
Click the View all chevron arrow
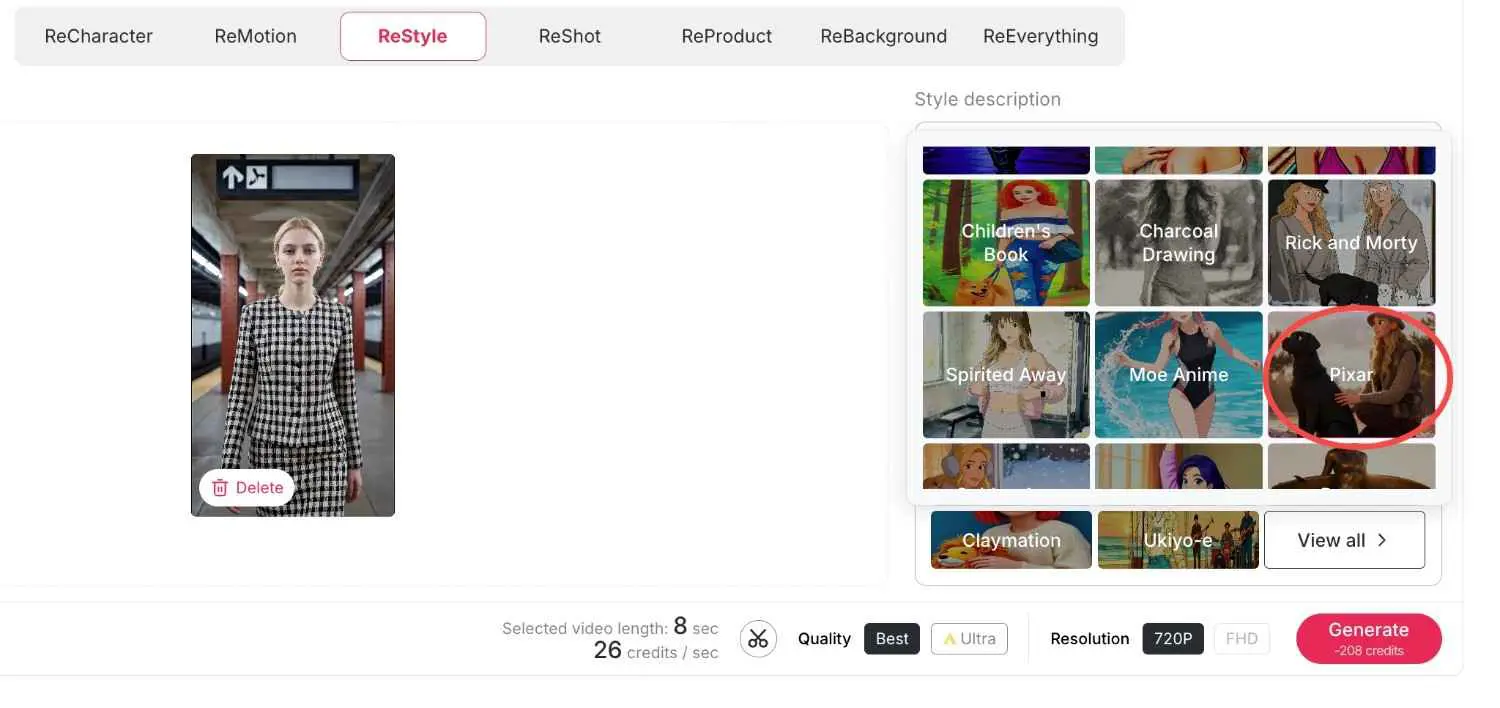(1383, 539)
